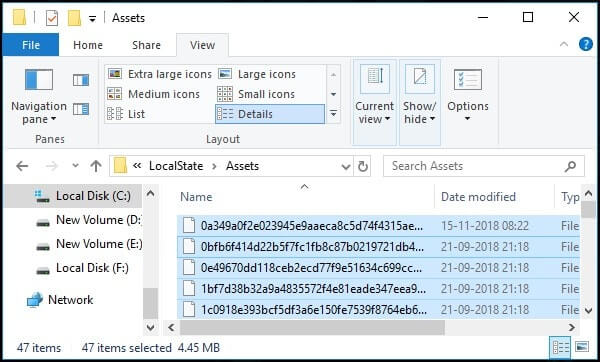This screenshot has height=362, width=600.
Task: Click New folder quick access icon
Action: point(74,18)
